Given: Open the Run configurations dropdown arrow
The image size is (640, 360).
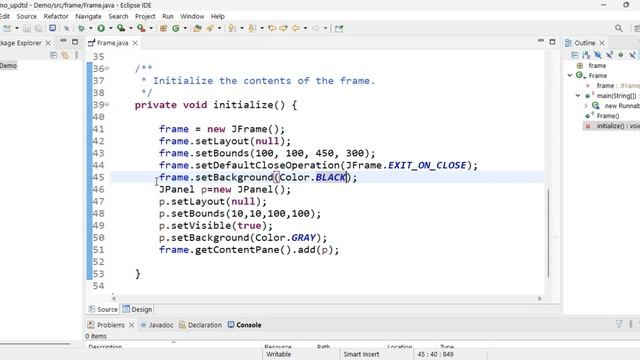Looking at the screenshot, I should (111, 28).
